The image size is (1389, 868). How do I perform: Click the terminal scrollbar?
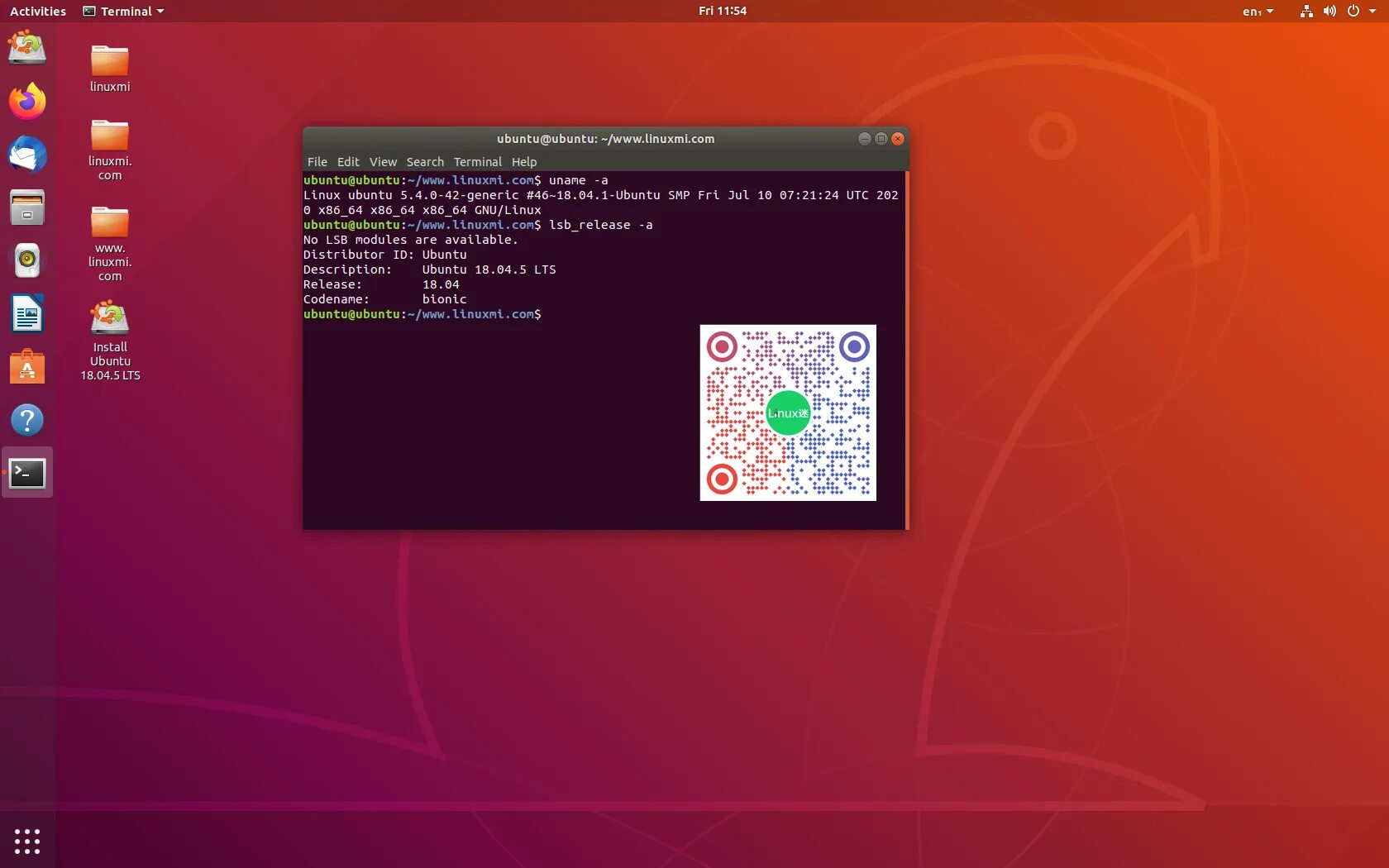pos(907,350)
